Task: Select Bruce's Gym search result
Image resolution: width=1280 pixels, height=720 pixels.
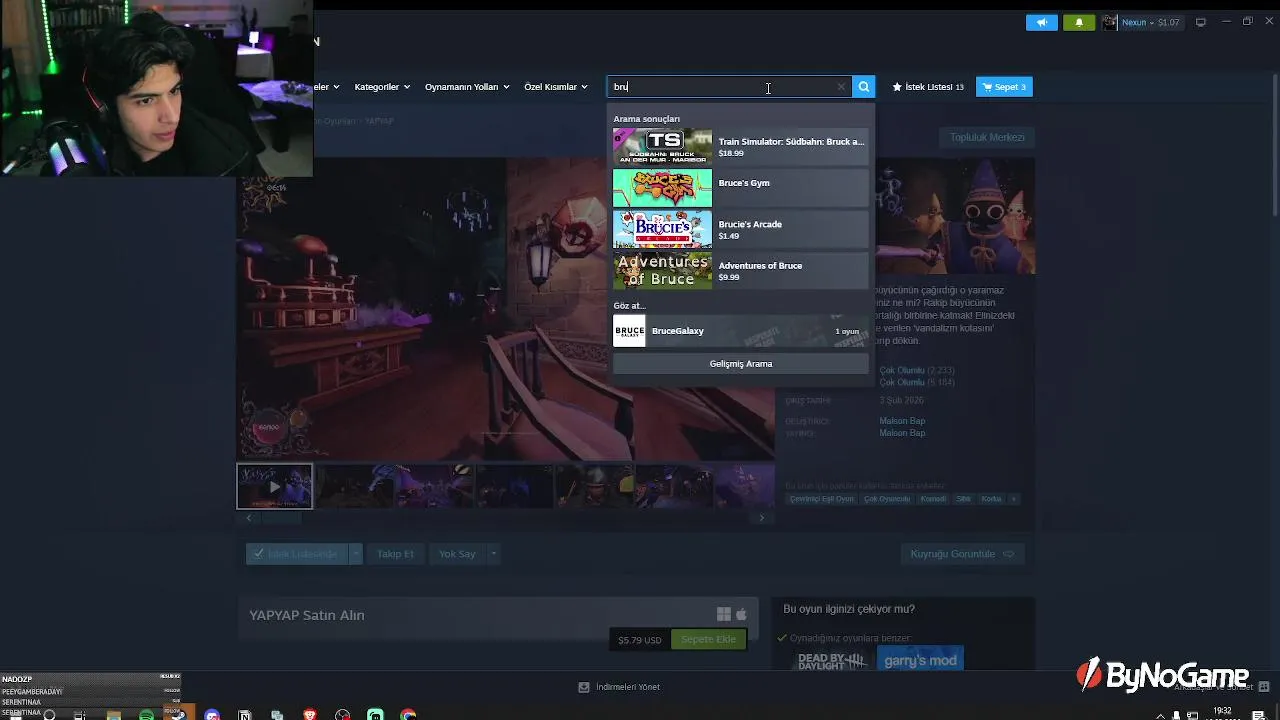Action: click(x=740, y=188)
